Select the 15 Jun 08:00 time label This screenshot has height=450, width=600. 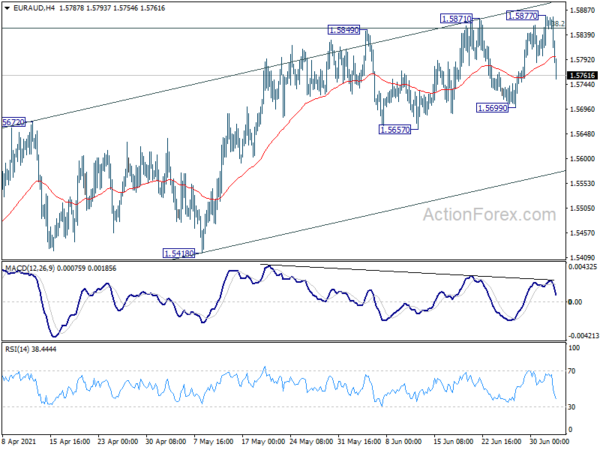455,442
